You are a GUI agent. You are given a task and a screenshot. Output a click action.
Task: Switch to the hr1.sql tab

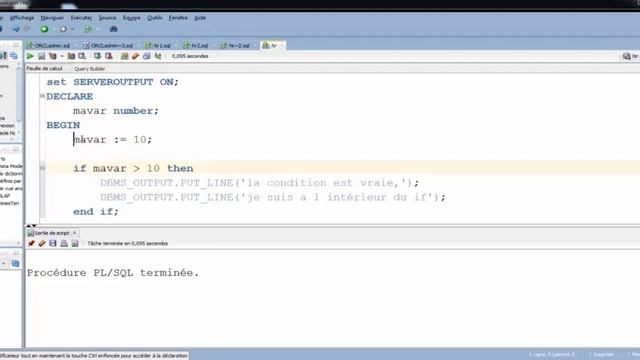point(158,45)
